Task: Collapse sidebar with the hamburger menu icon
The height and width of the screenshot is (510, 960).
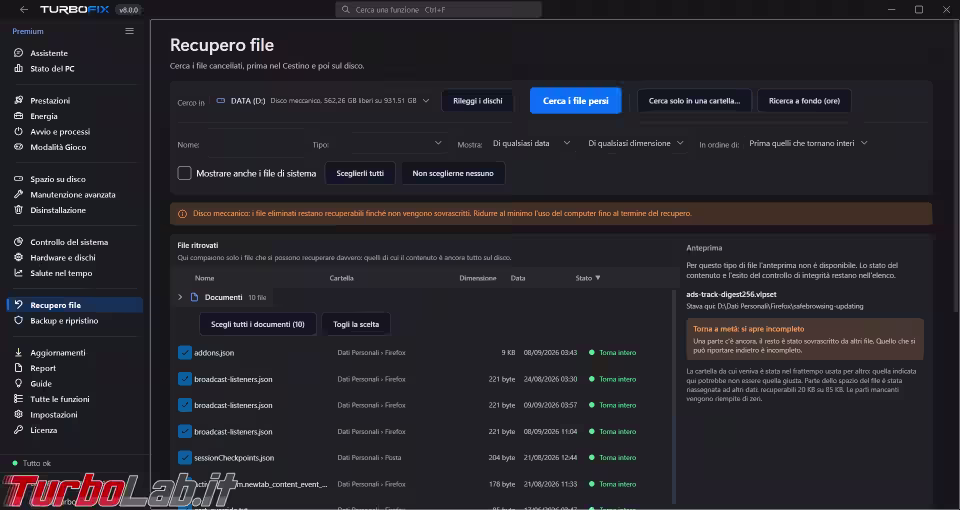Action: 129,31
